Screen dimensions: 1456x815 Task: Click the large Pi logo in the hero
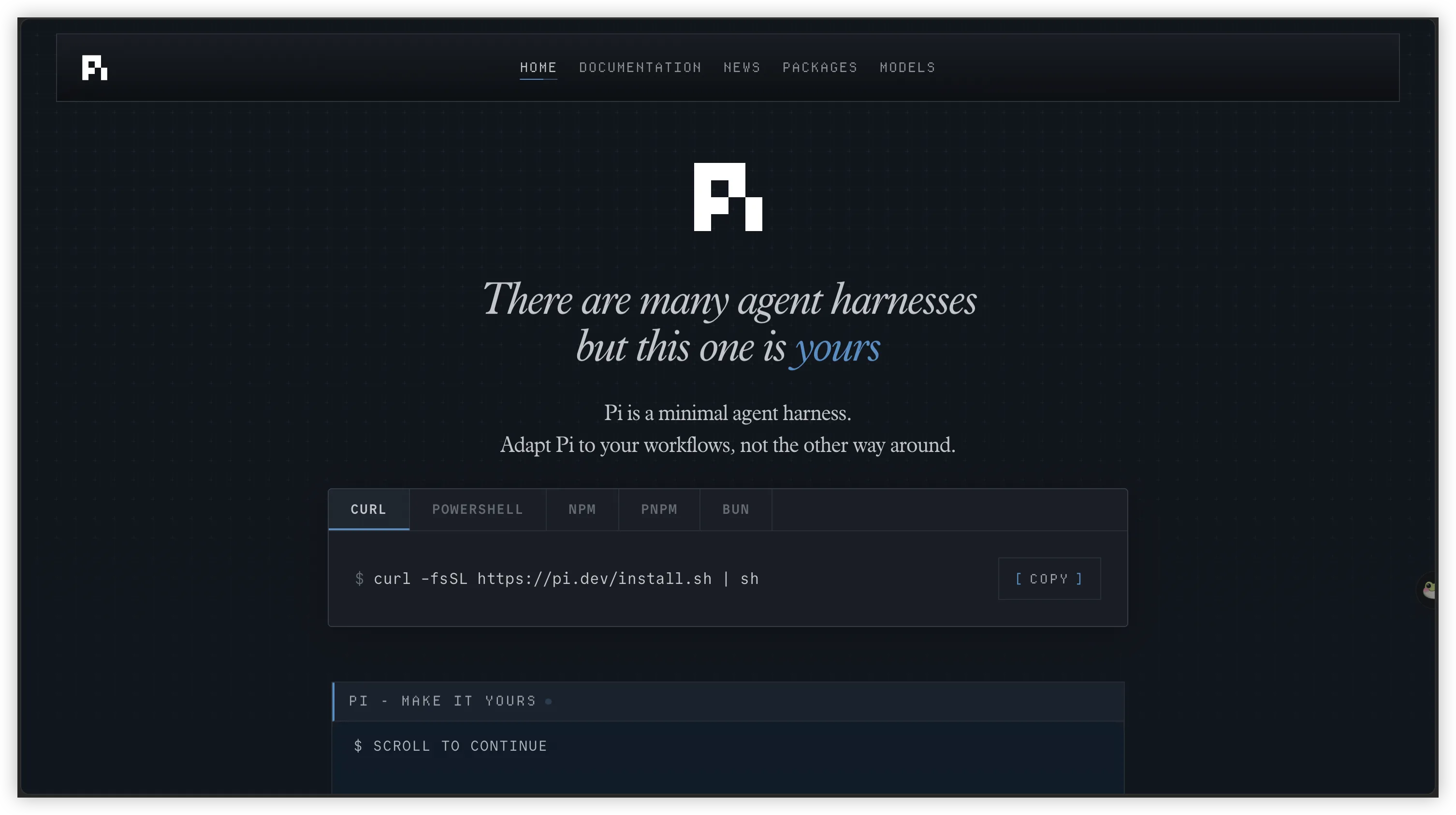coord(728,197)
